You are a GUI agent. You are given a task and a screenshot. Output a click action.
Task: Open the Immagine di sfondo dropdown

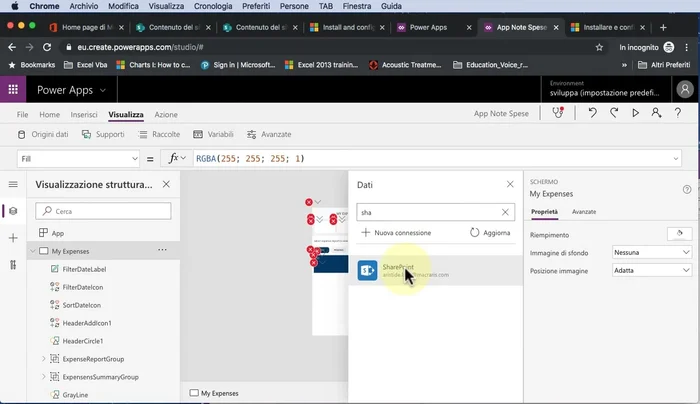[x=686, y=252]
